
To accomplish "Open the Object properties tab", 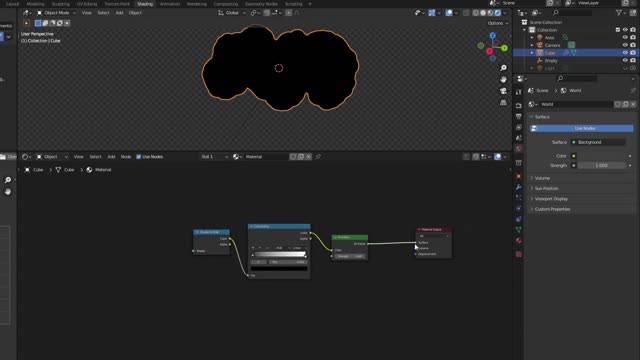I will pos(518,176).
